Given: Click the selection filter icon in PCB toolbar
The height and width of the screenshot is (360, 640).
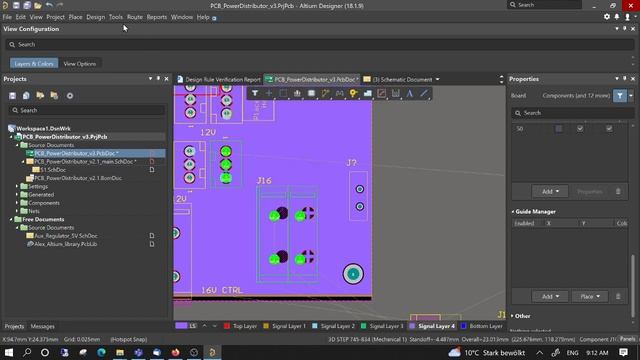Looking at the screenshot, I should click(x=255, y=93).
